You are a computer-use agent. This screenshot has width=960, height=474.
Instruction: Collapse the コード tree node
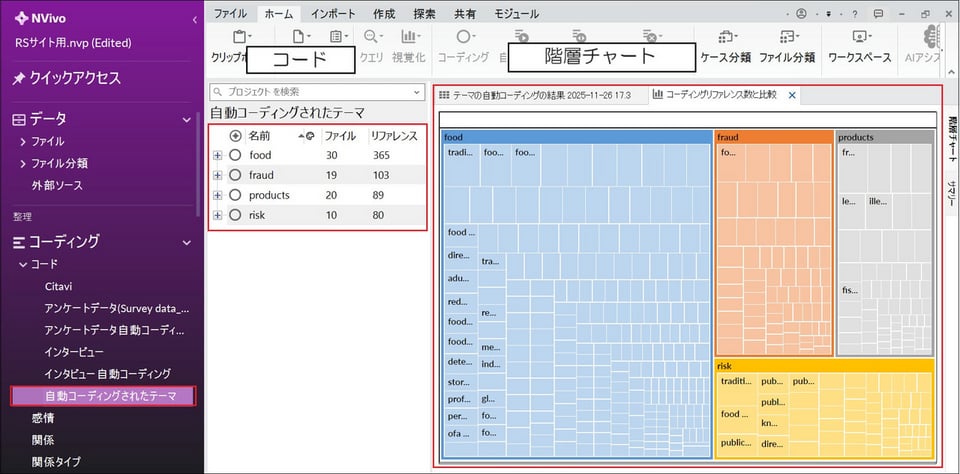(23, 265)
